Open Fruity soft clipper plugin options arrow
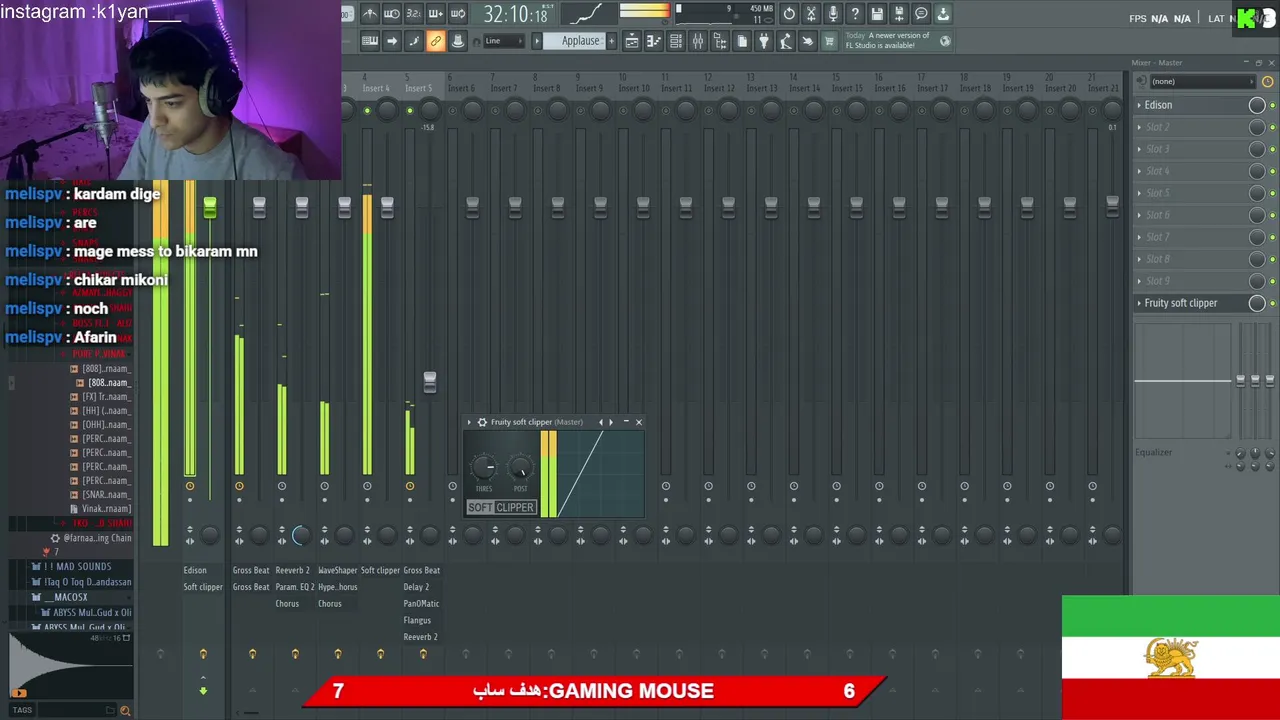Screen dimensions: 1280x720 [x=469, y=422]
